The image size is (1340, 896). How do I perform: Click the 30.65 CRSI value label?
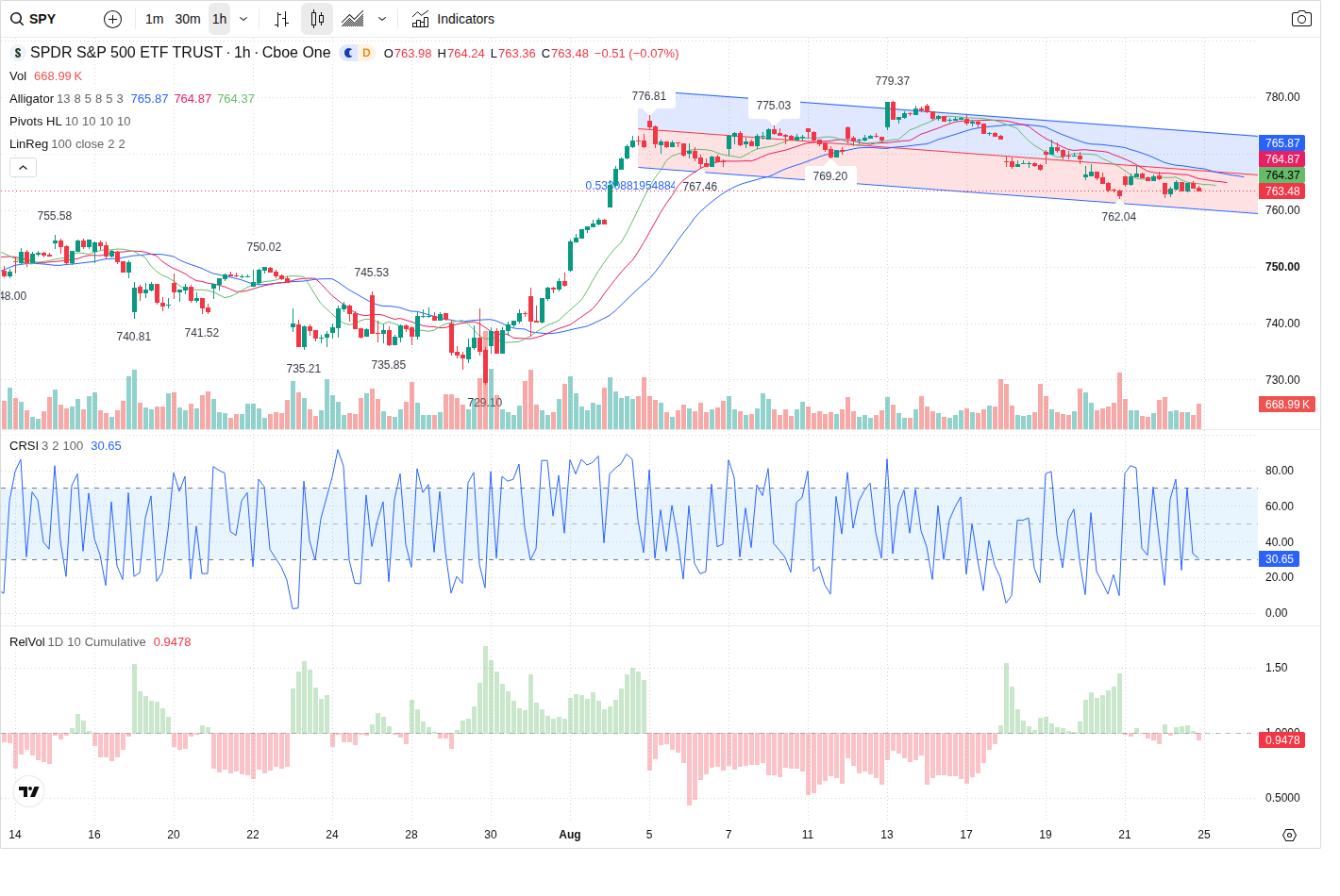tap(1279, 559)
